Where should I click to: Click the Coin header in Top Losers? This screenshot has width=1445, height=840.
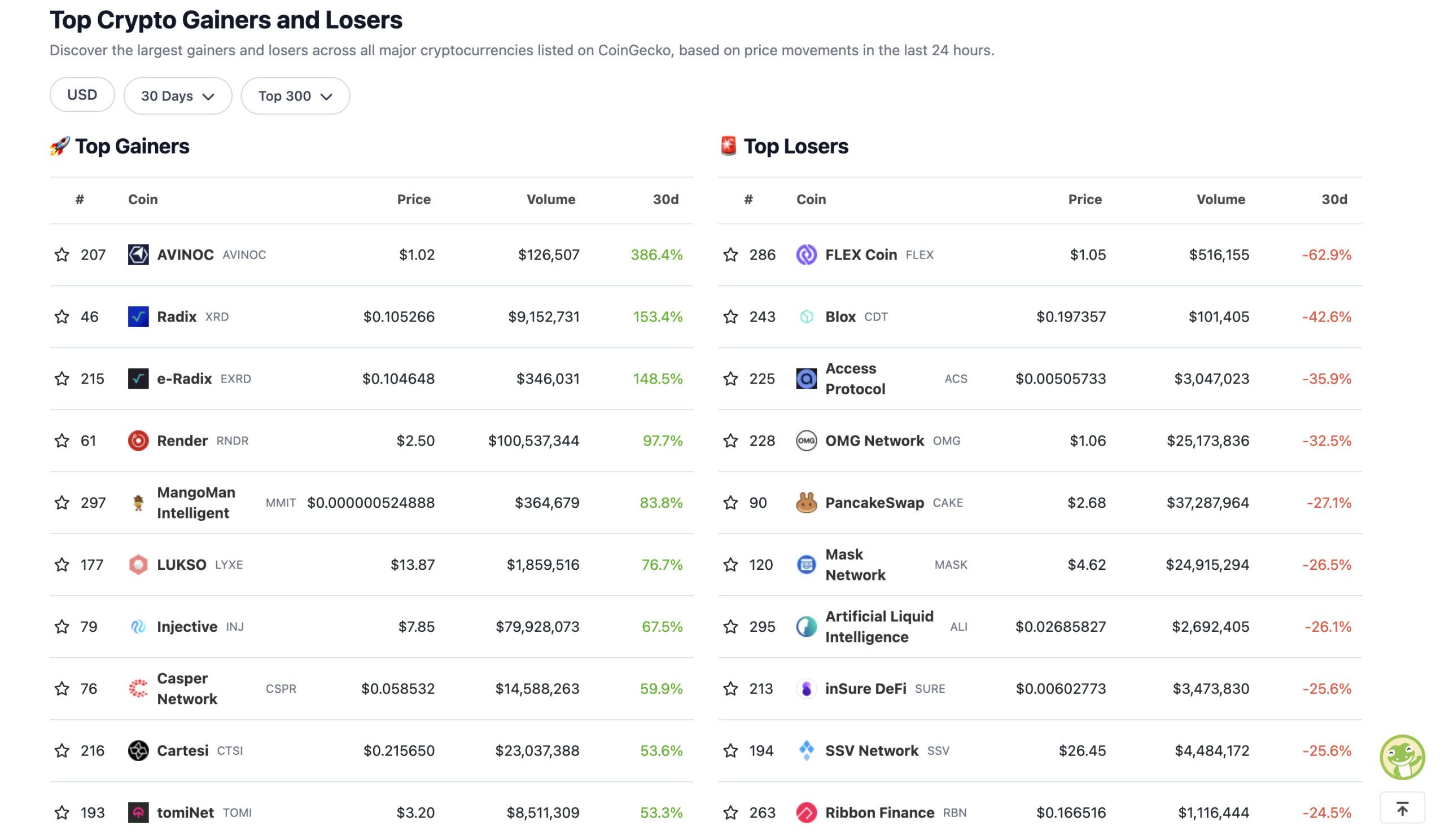811,199
